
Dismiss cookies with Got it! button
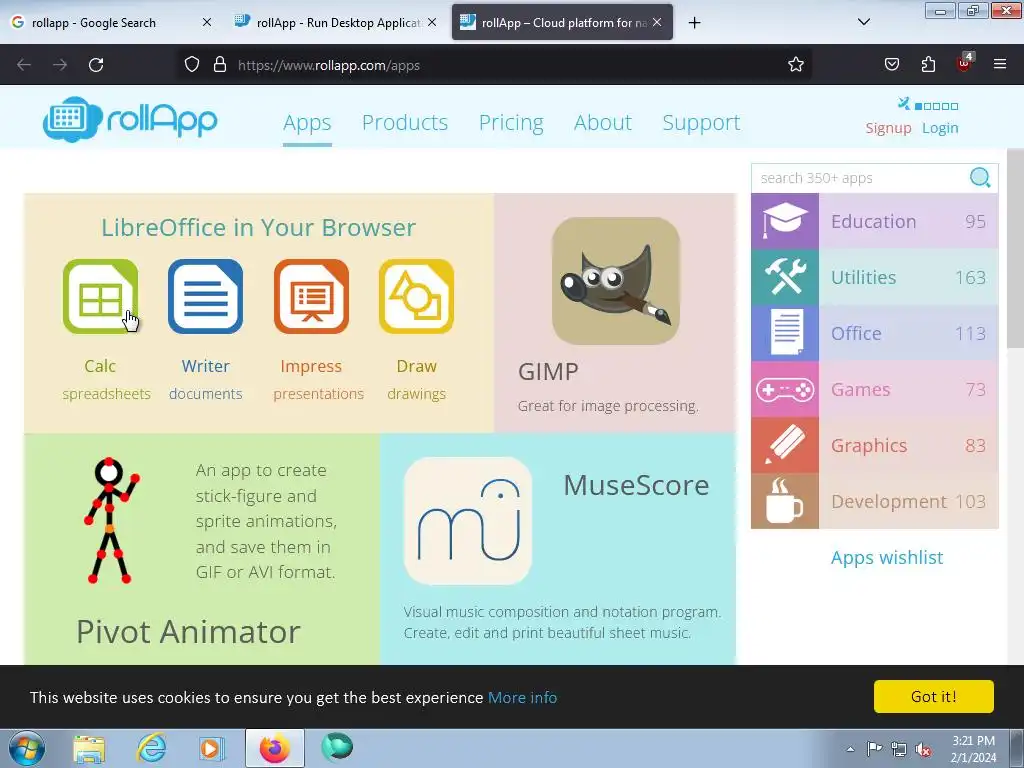[x=934, y=697]
